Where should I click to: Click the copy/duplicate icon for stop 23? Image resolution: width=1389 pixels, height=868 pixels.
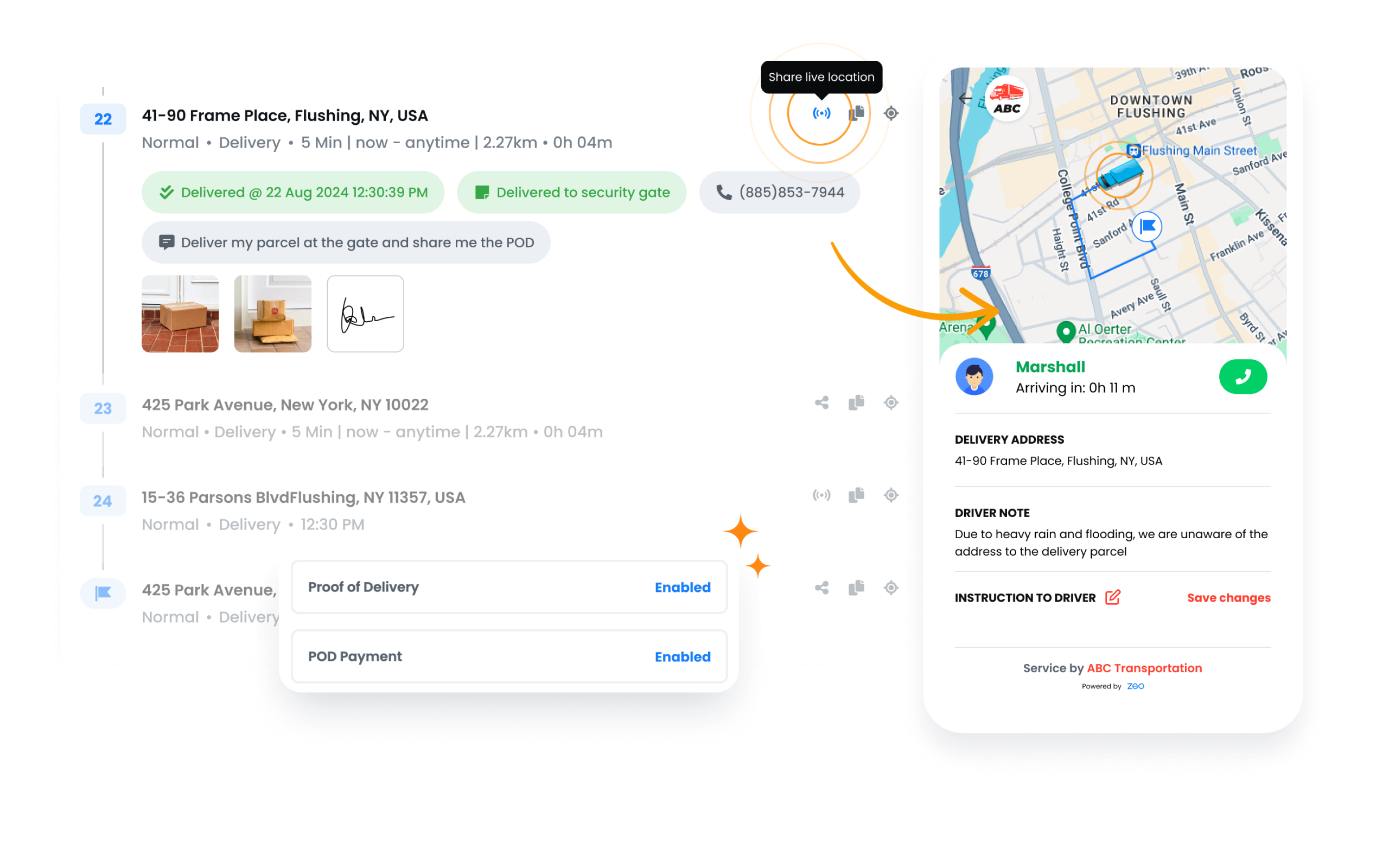click(856, 403)
